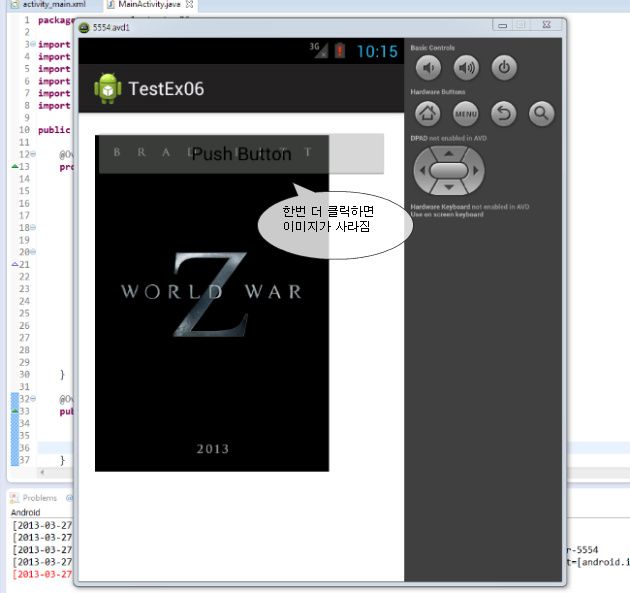The width and height of the screenshot is (630, 593).
Task: Click the editor horizontal scrollbar left arrow
Action: pos(42,472)
